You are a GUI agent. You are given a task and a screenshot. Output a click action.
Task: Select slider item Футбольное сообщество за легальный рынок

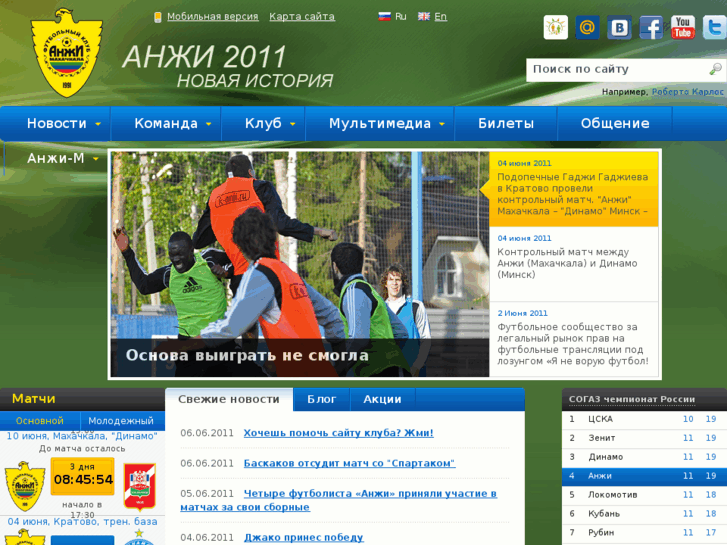coord(574,339)
